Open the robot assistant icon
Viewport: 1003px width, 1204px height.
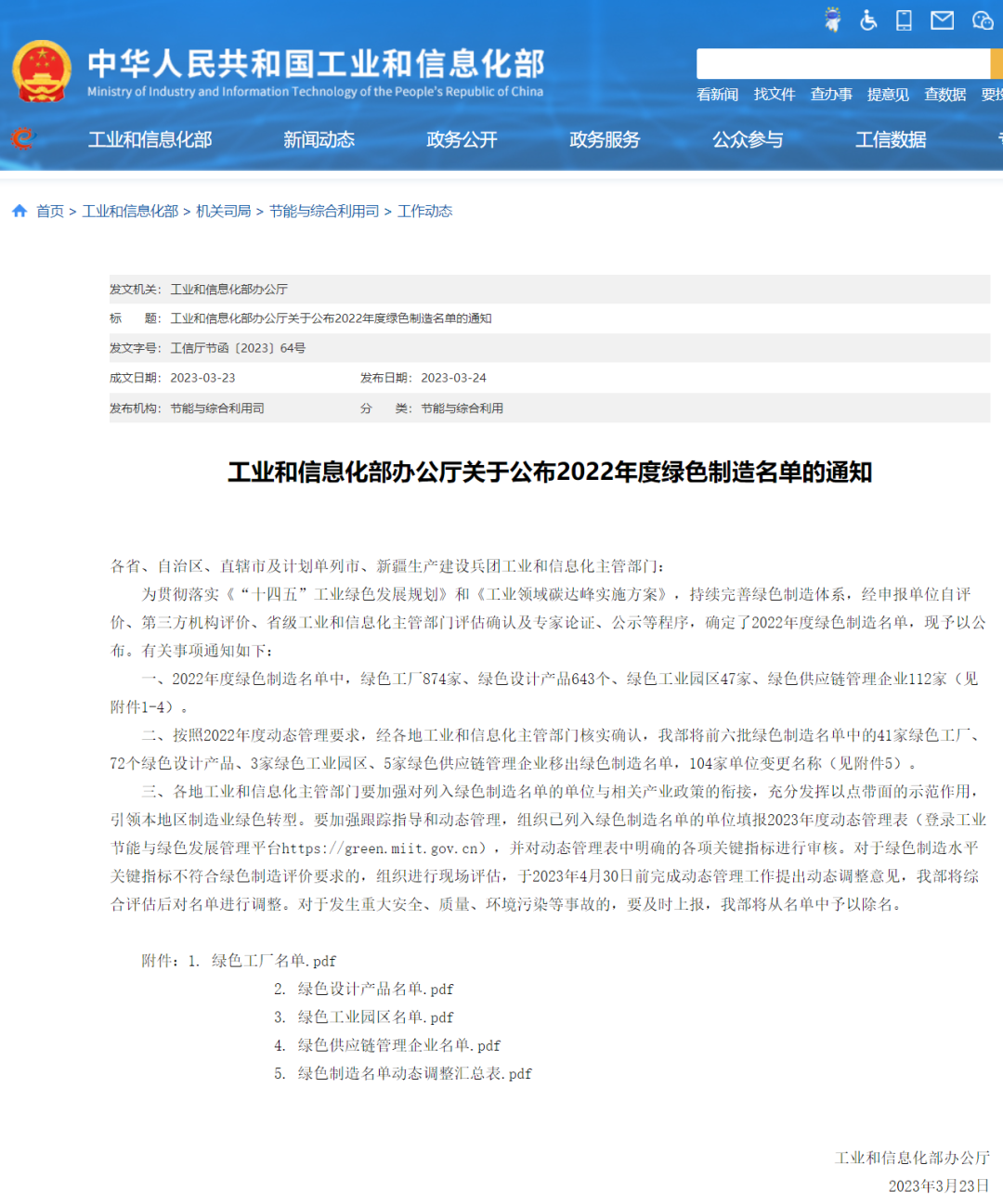coord(833,19)
